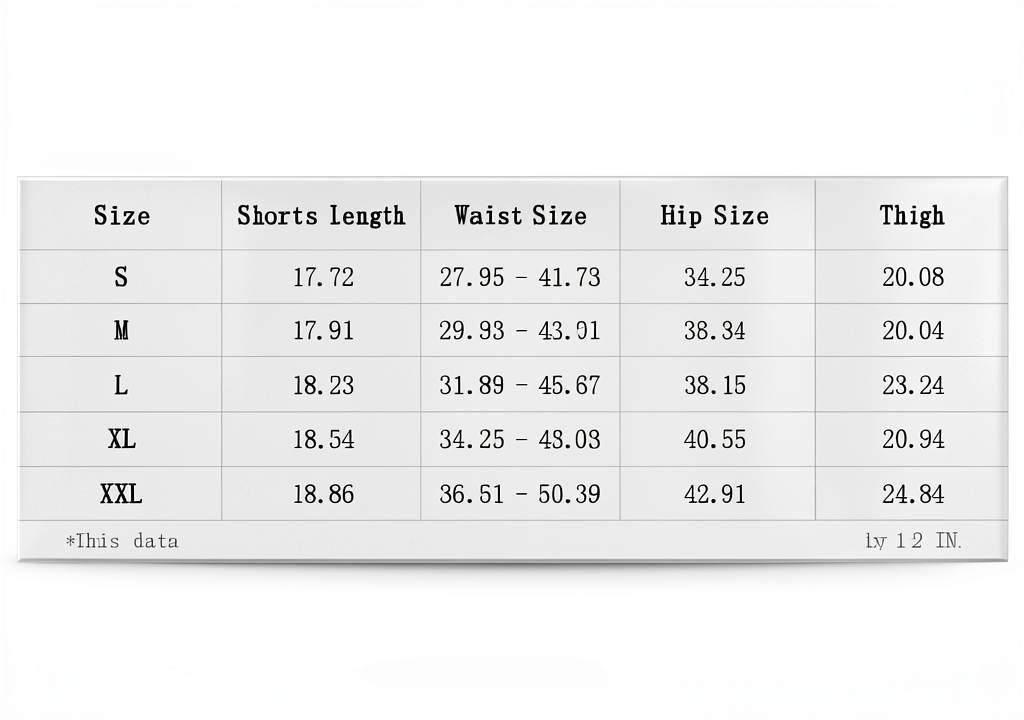Select hip size value 42.91
Image resolution: width=1024 pixels, height=720 pixels.
pos(714,494)
